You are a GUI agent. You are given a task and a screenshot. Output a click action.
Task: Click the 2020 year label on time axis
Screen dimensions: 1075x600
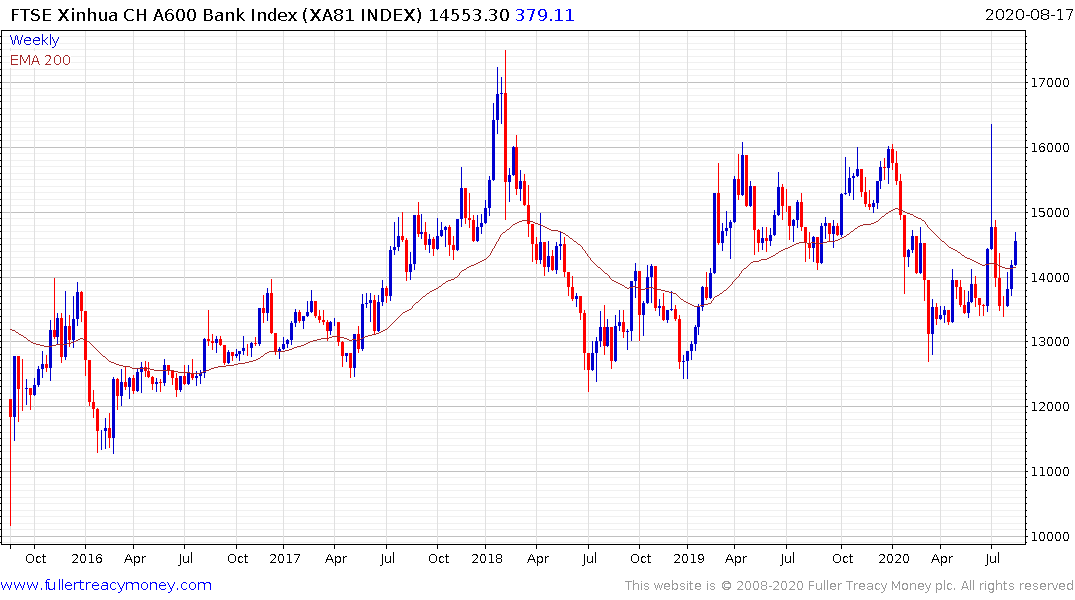point(893,558)
